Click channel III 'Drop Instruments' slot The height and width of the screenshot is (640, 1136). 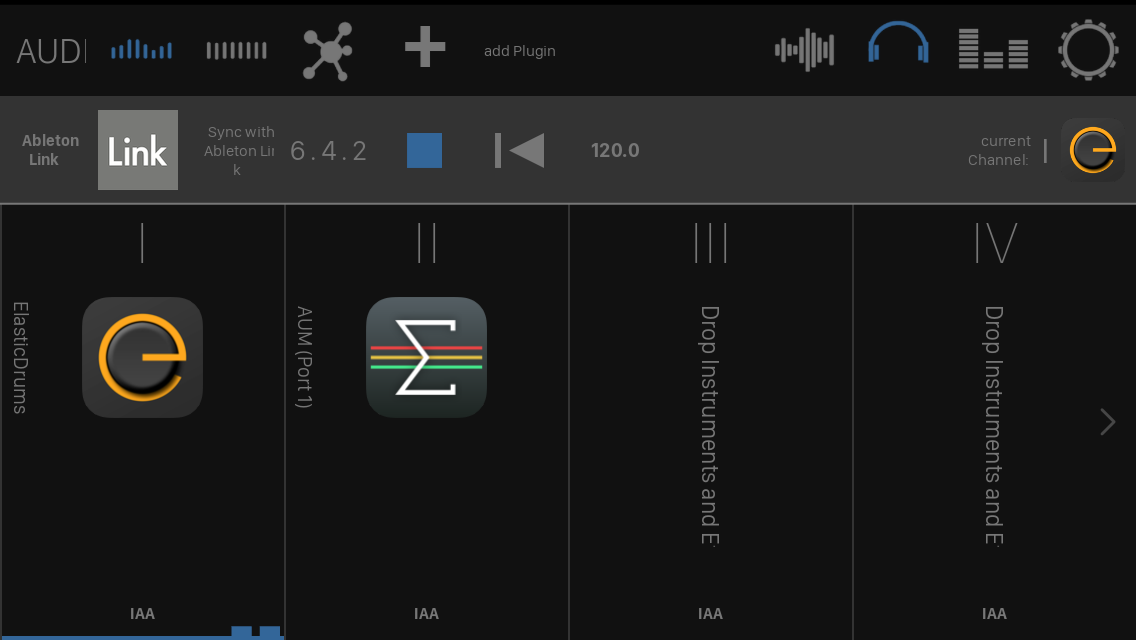[x=710, y=425]
